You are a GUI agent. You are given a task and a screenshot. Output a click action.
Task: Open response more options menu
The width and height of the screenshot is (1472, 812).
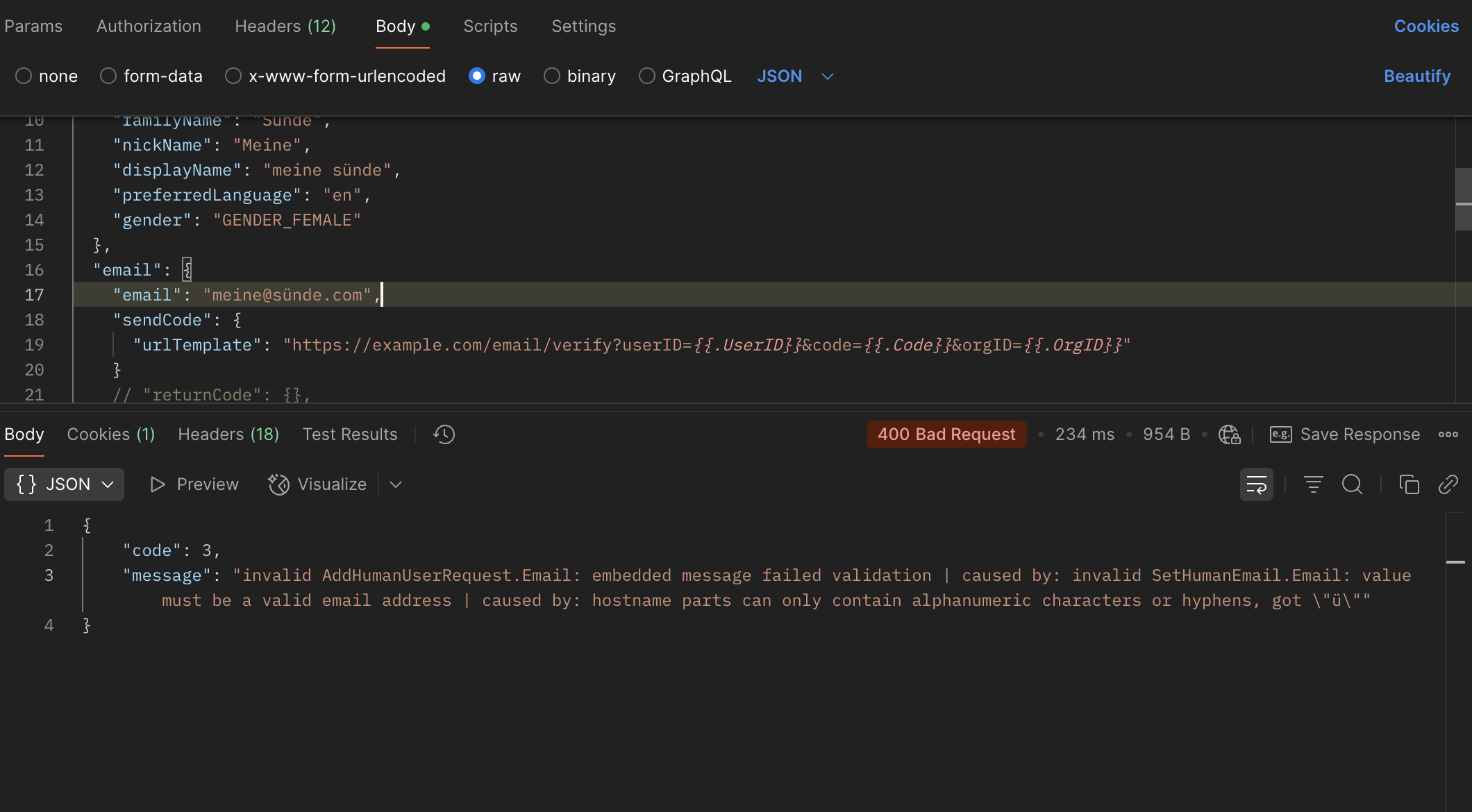[x=1448, y=434]
